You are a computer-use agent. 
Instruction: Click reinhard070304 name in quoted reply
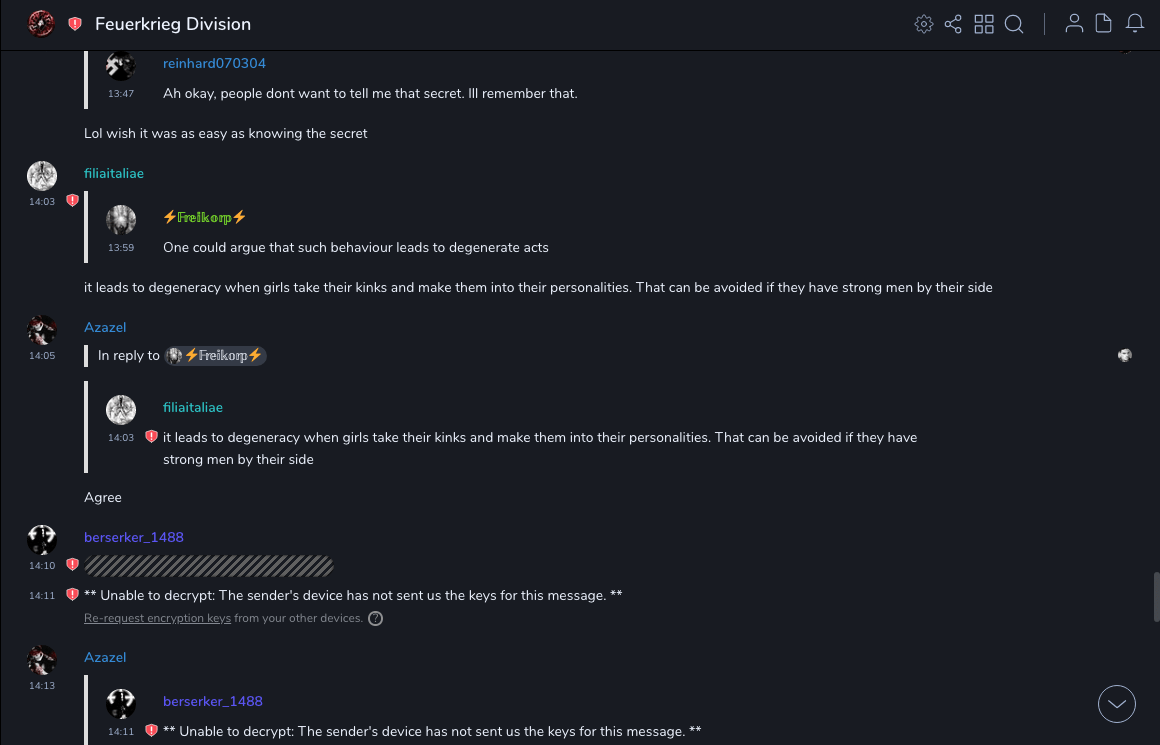(214, 64)
